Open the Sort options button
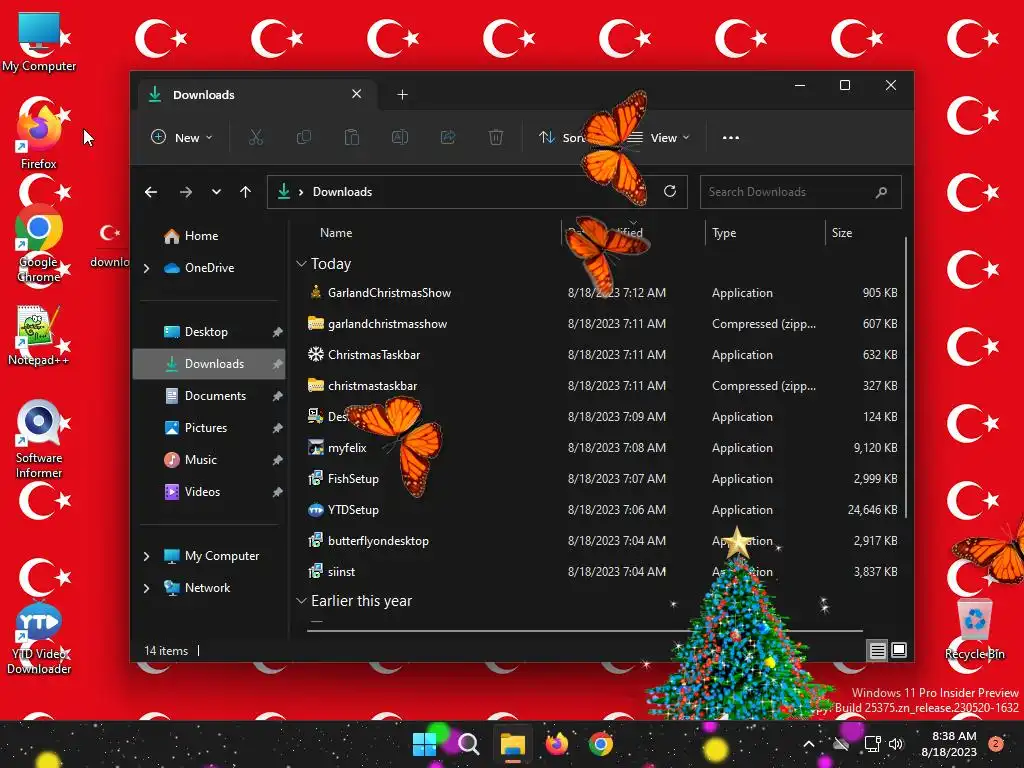The width and height of the screenshot is (1024, 768). (562, 137)
